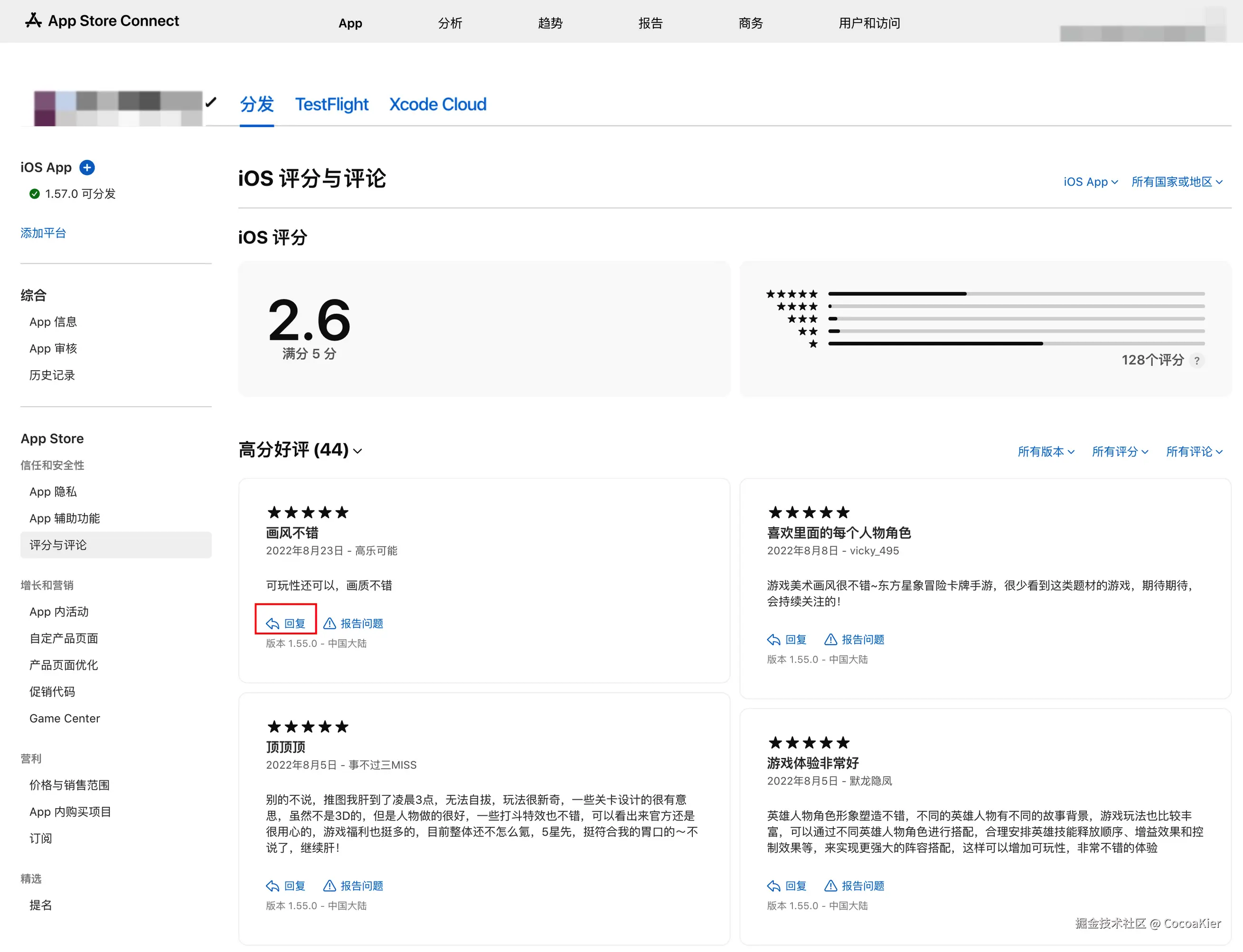Click the 添加平台 link
This screenshot has width=1243, height=952.
(x=43, y=233)
